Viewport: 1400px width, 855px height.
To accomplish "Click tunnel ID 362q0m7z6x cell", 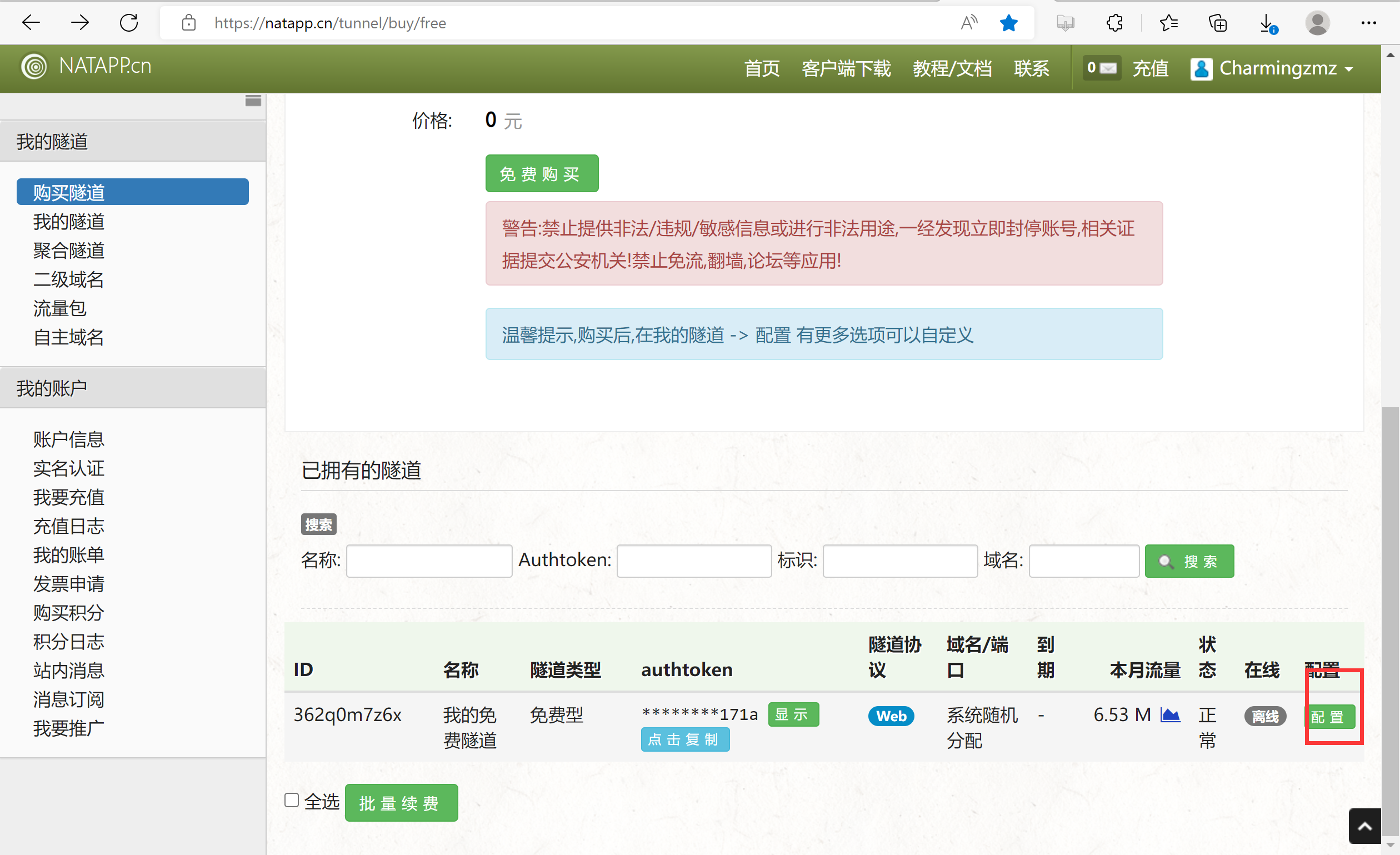I will pyautogui.click(x=347, y=714).
